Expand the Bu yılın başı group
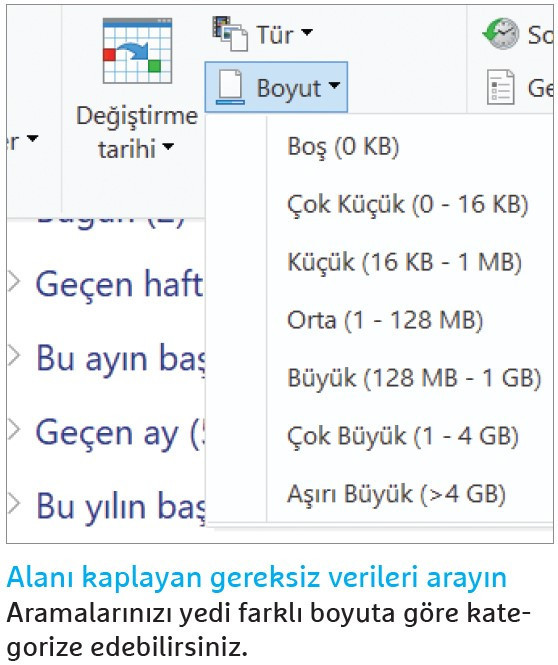The height and width of the screenshot is (665, 558). (x=14, y=503)
